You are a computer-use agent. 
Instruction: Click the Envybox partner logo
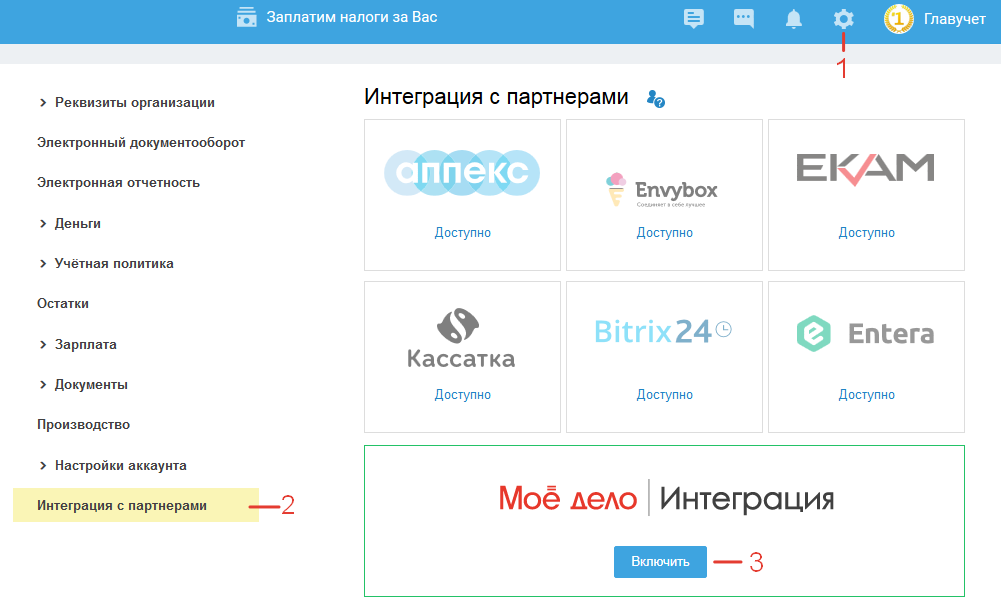(661, 190)
